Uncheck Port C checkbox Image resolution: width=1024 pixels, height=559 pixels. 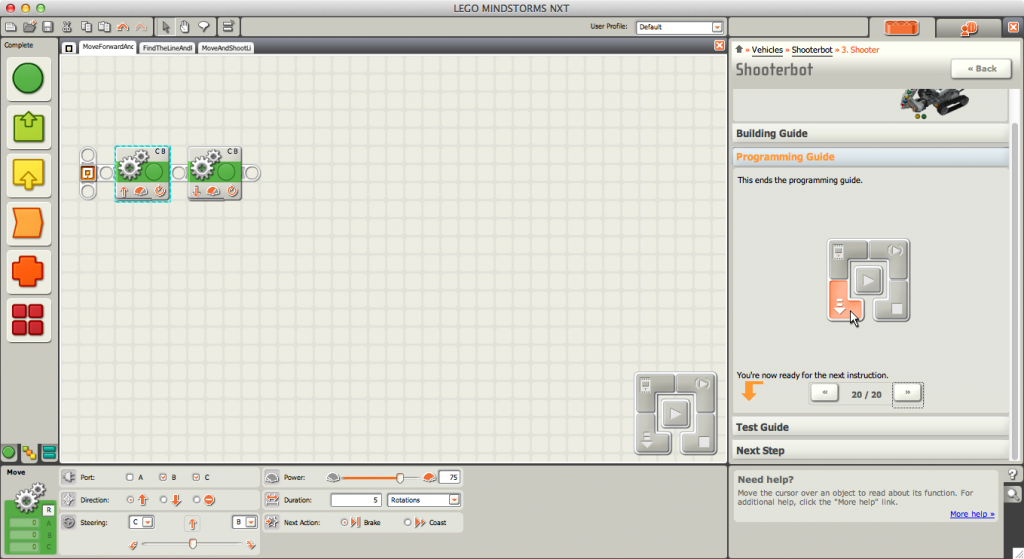pos(194,477)
